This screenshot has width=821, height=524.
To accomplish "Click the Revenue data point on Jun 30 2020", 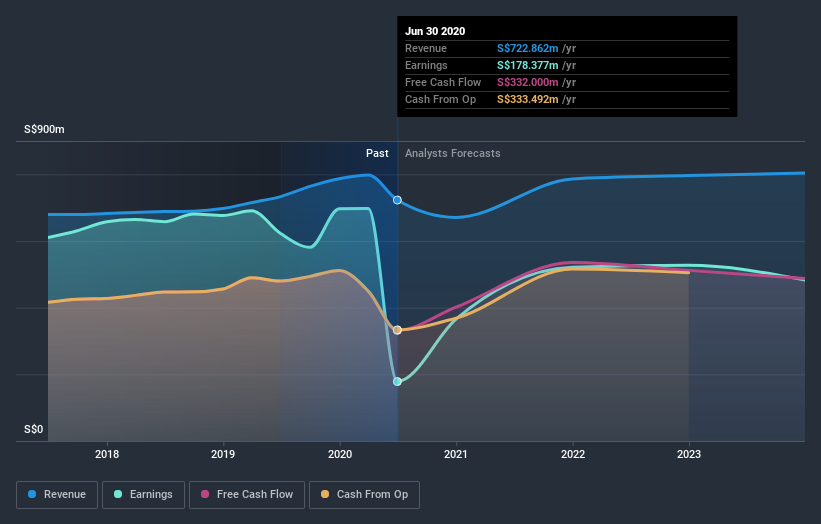I will pos(397,200).
